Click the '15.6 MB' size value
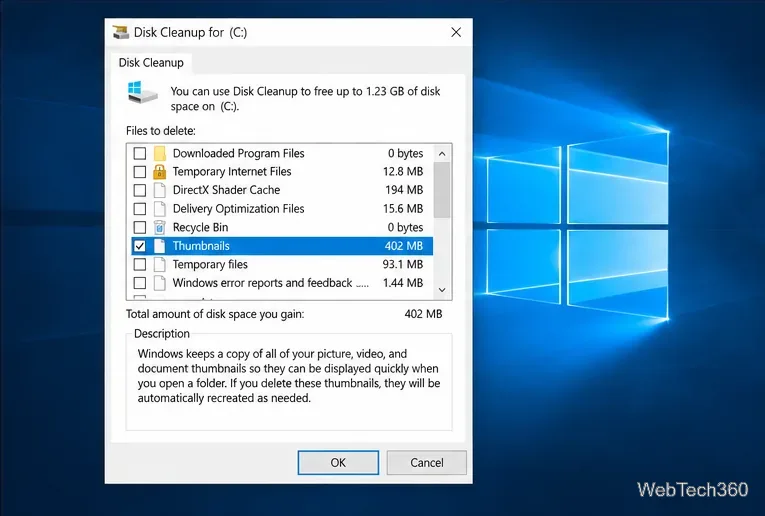765x516 pixels. (x=403, y=209)
